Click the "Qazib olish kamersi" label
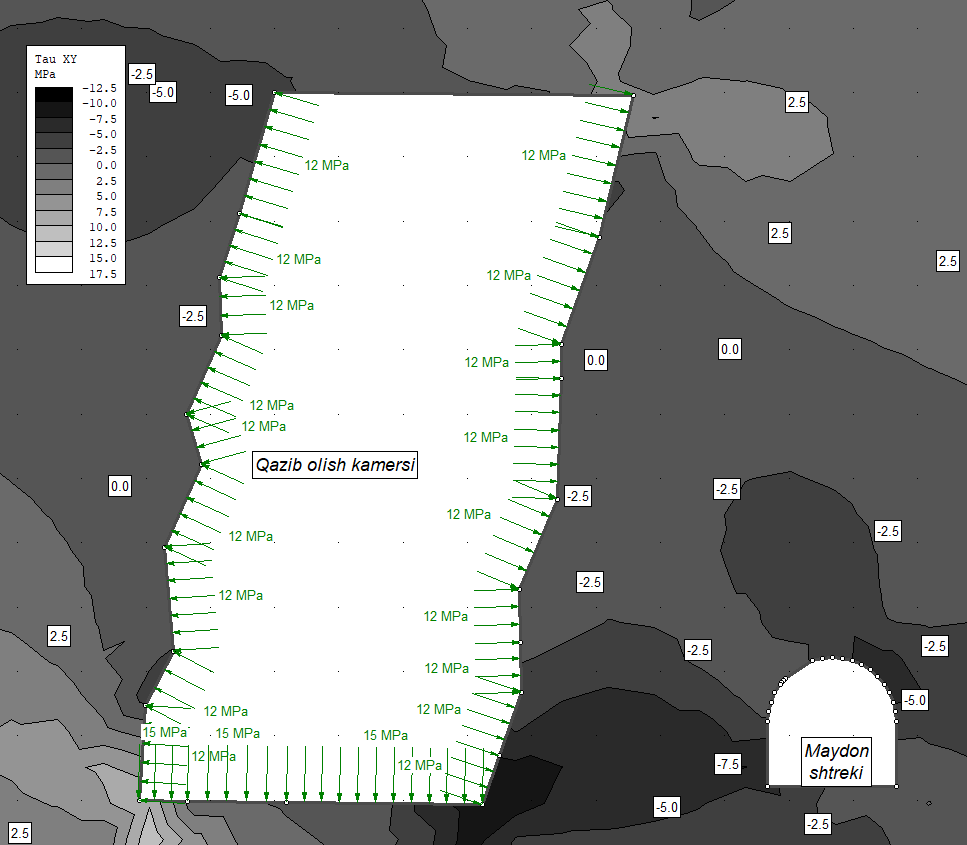967x845 pixels. tap(335, 464)
